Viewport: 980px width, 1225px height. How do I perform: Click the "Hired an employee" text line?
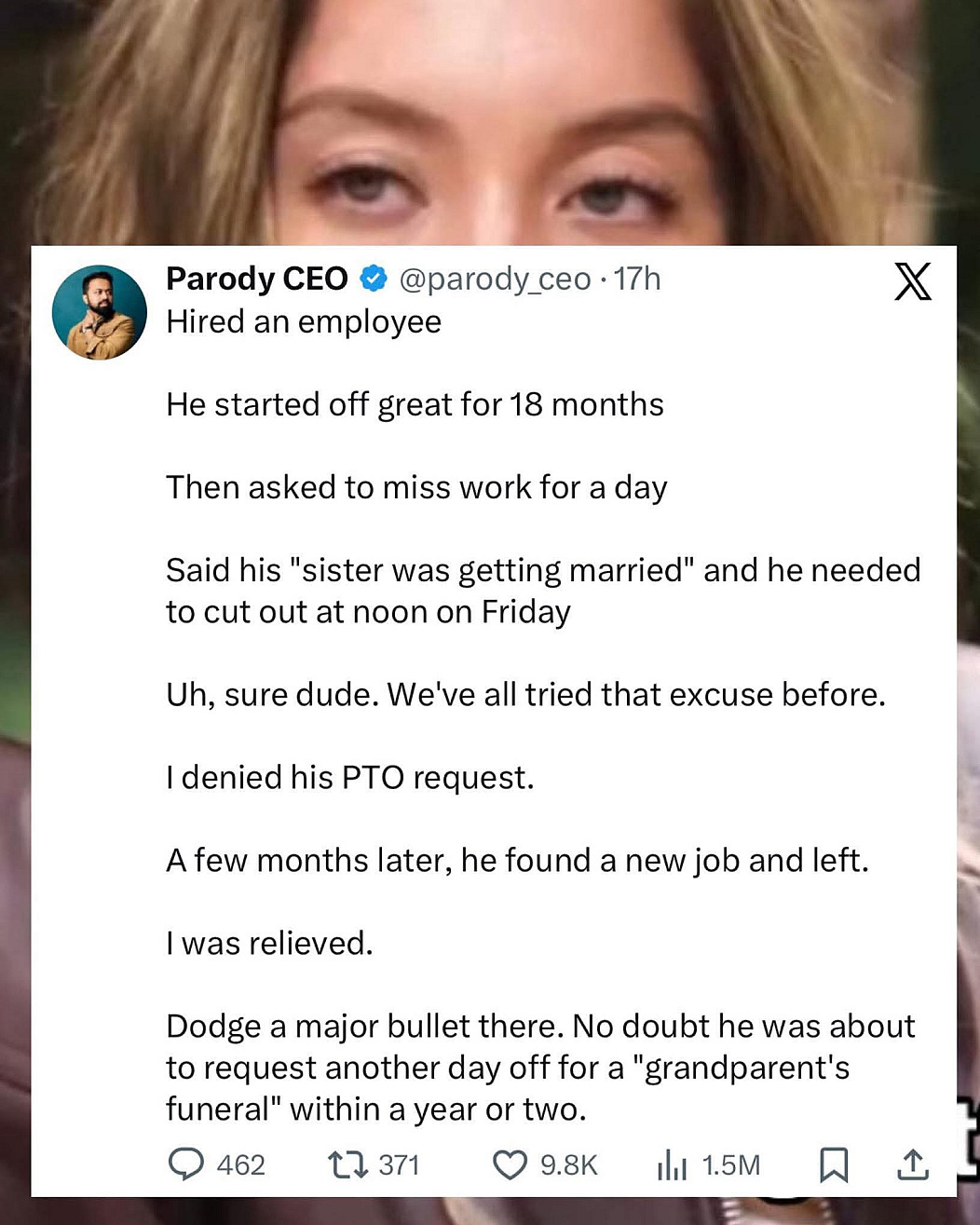[304, 321]
